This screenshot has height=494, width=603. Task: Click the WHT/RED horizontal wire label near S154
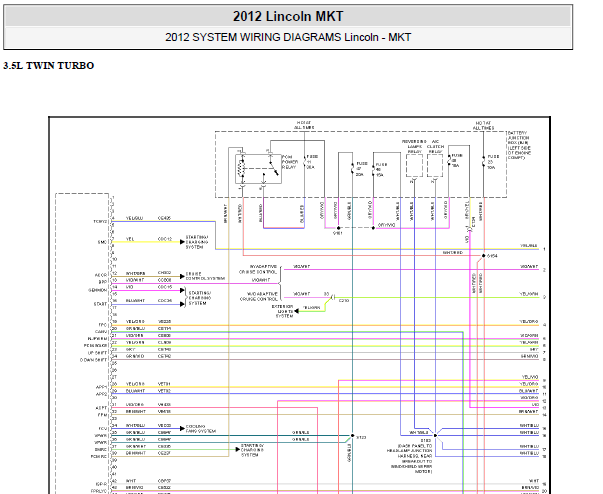(453, 253)
